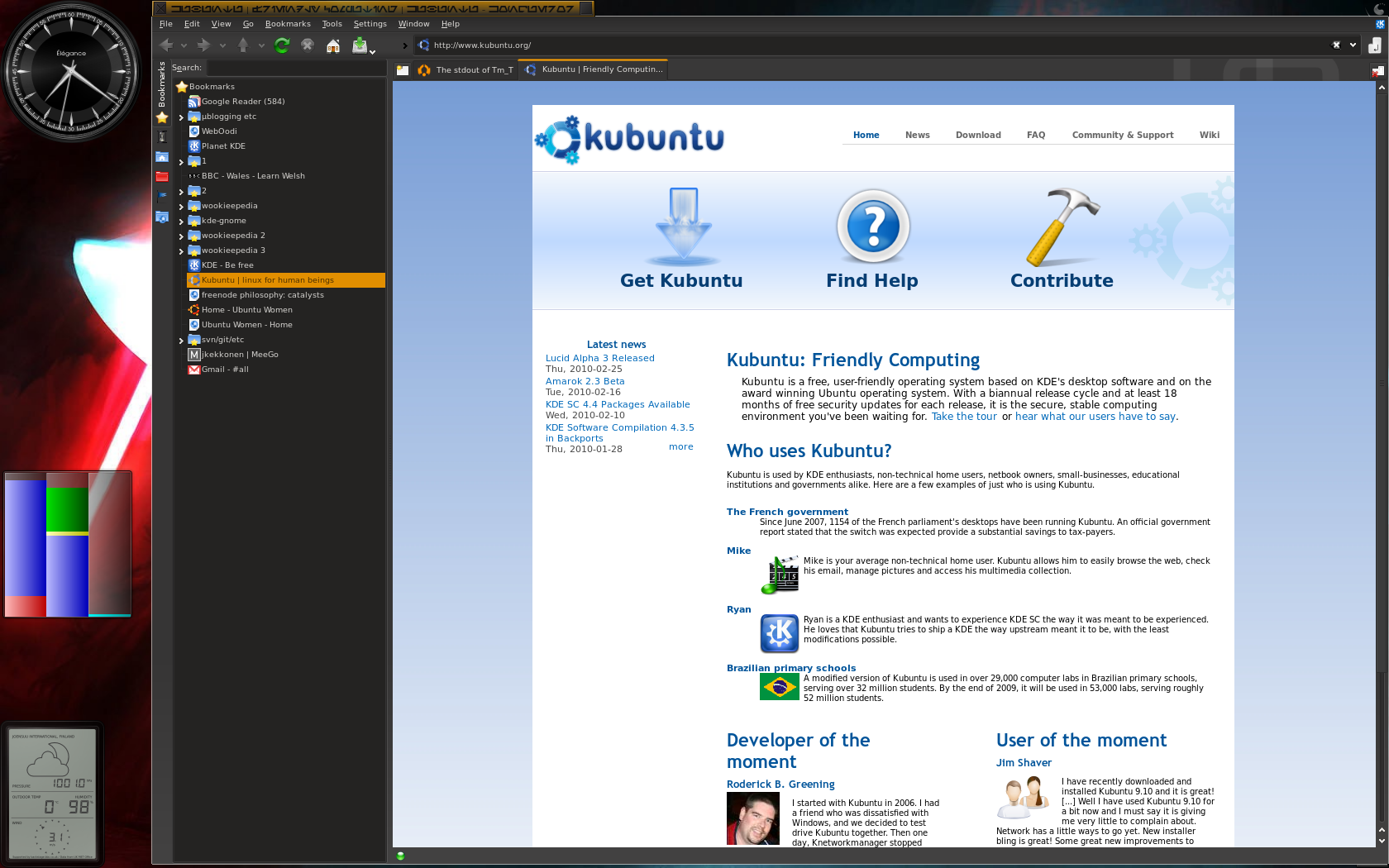The image size is (1389, 868).
Task: Expand the bookmark folder named 1
Action: pos(181,162)
